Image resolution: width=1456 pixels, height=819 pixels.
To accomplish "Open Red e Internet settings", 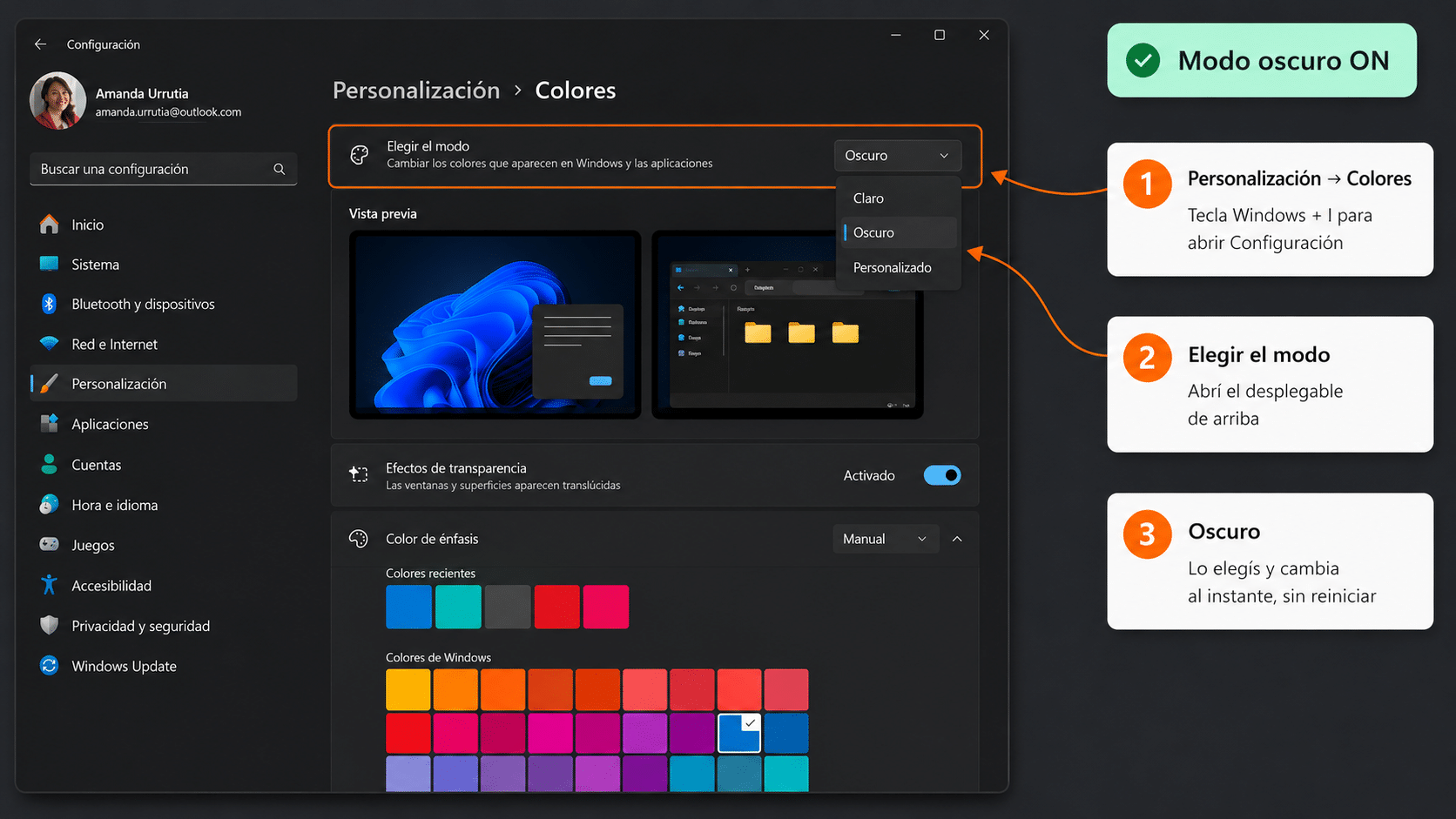I will click(164, 344).
